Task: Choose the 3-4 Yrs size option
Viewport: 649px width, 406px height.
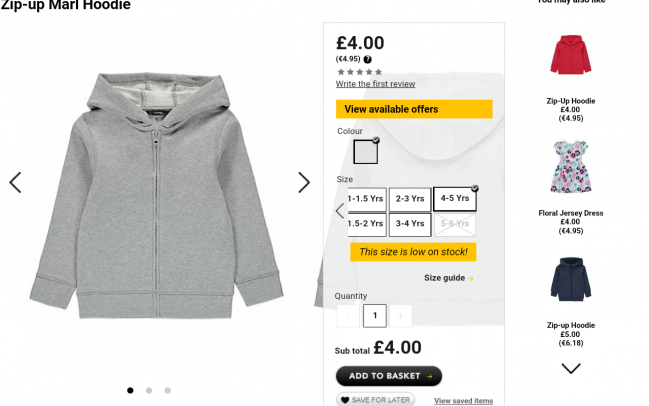Action: click(x=410, y=224)
